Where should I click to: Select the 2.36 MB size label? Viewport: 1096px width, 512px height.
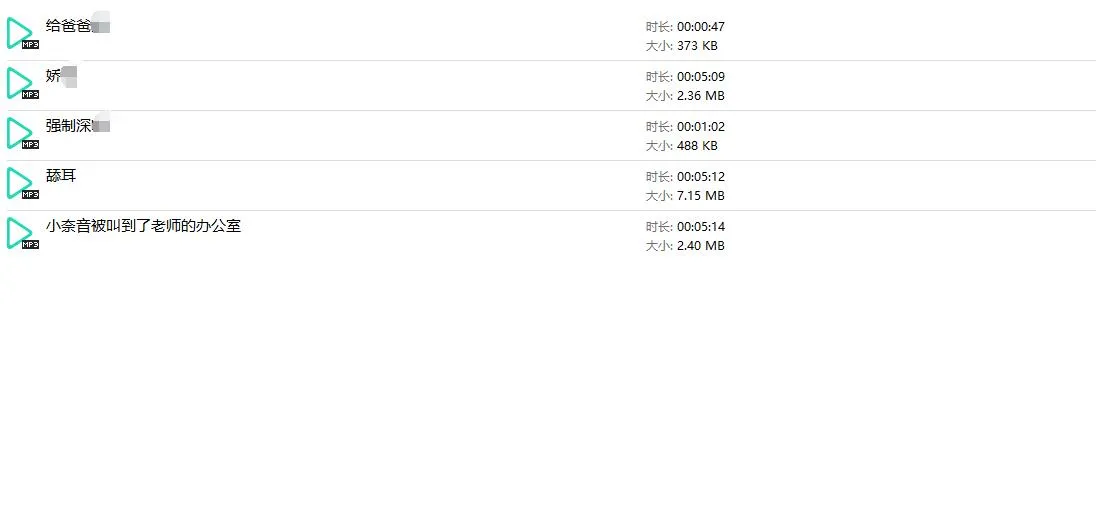[x=700, y=96]
